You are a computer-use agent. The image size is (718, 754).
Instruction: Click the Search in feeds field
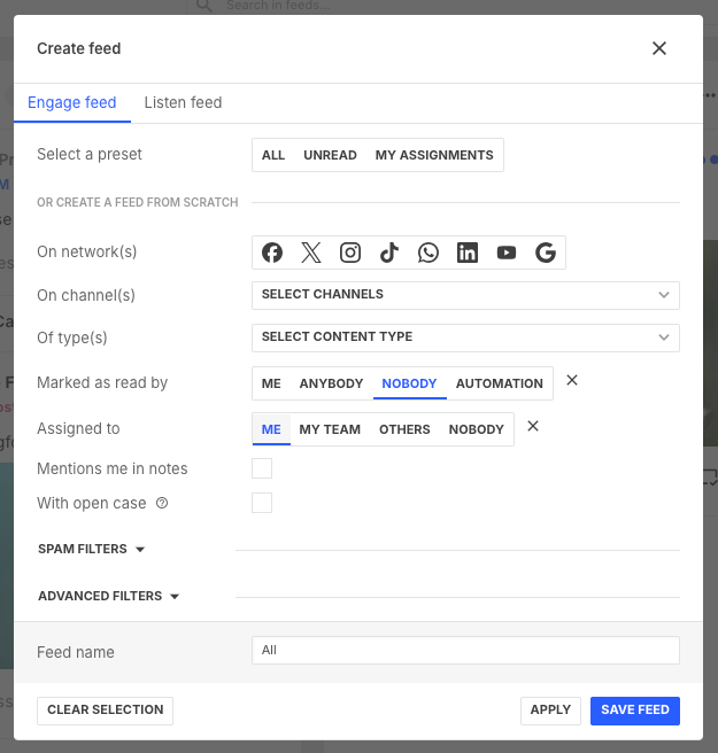(278, 5)
